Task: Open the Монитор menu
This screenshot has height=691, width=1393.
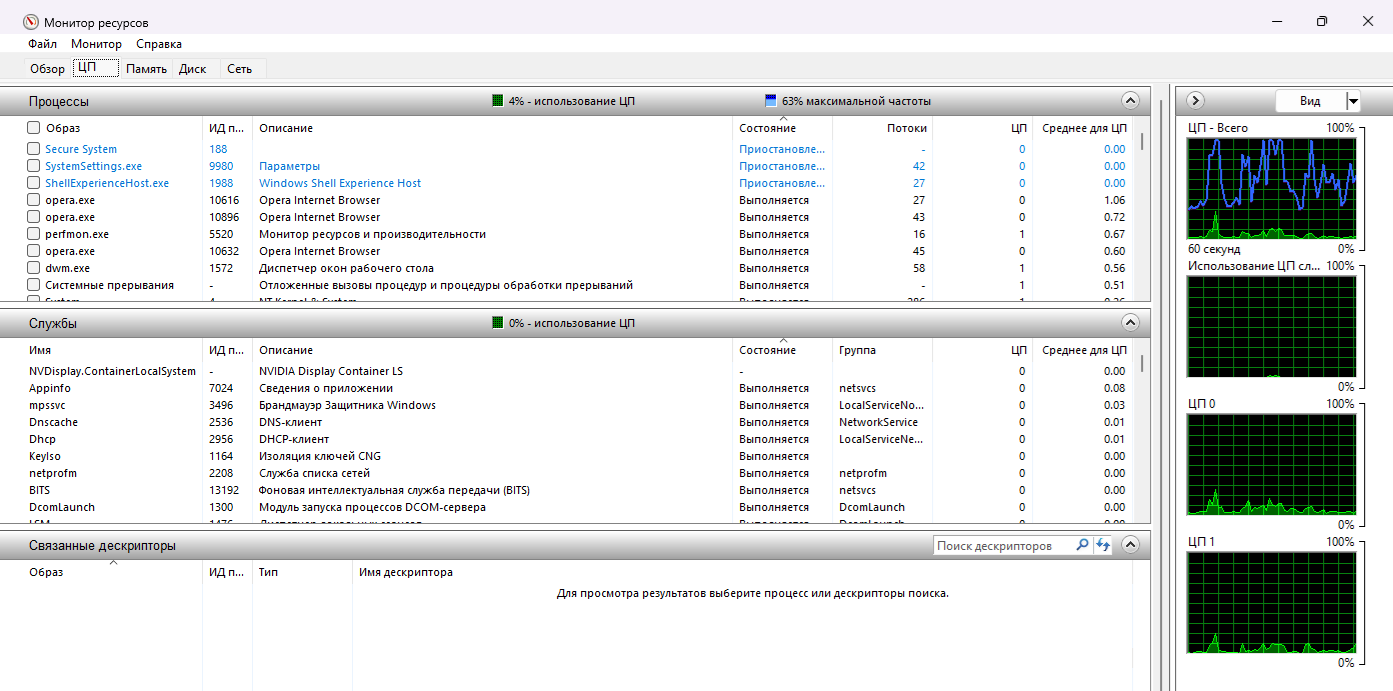Action: pos(96,44)
